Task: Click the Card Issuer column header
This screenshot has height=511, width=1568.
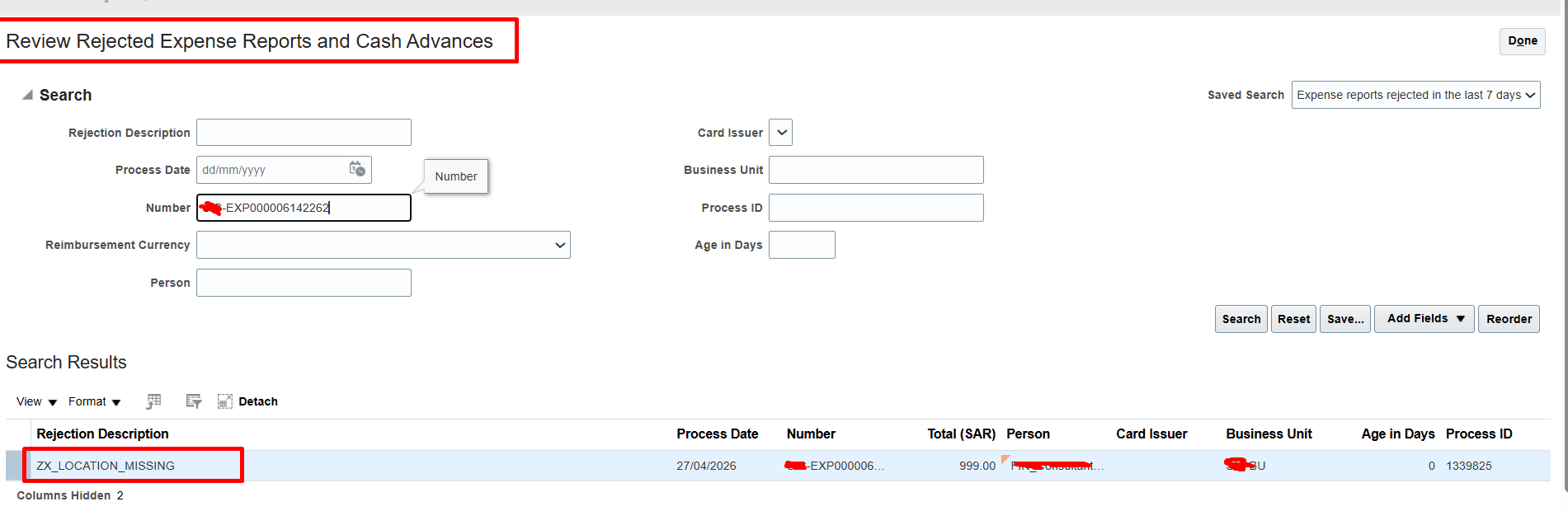Action: pyautogui.click(x=1151, y=434)
